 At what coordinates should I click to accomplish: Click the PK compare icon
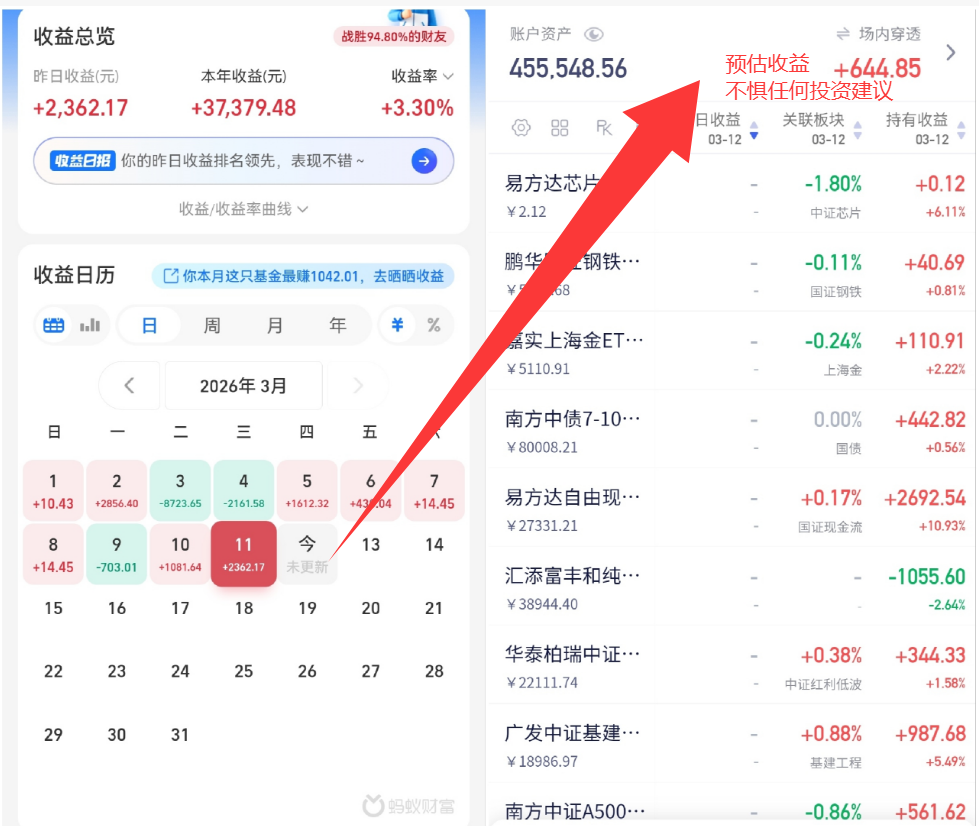coord(604,128)
